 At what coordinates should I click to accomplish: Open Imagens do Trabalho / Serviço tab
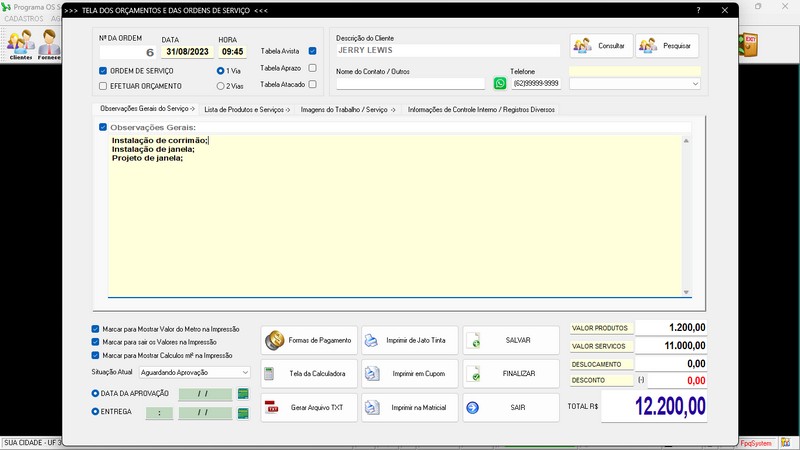[348, 109]
